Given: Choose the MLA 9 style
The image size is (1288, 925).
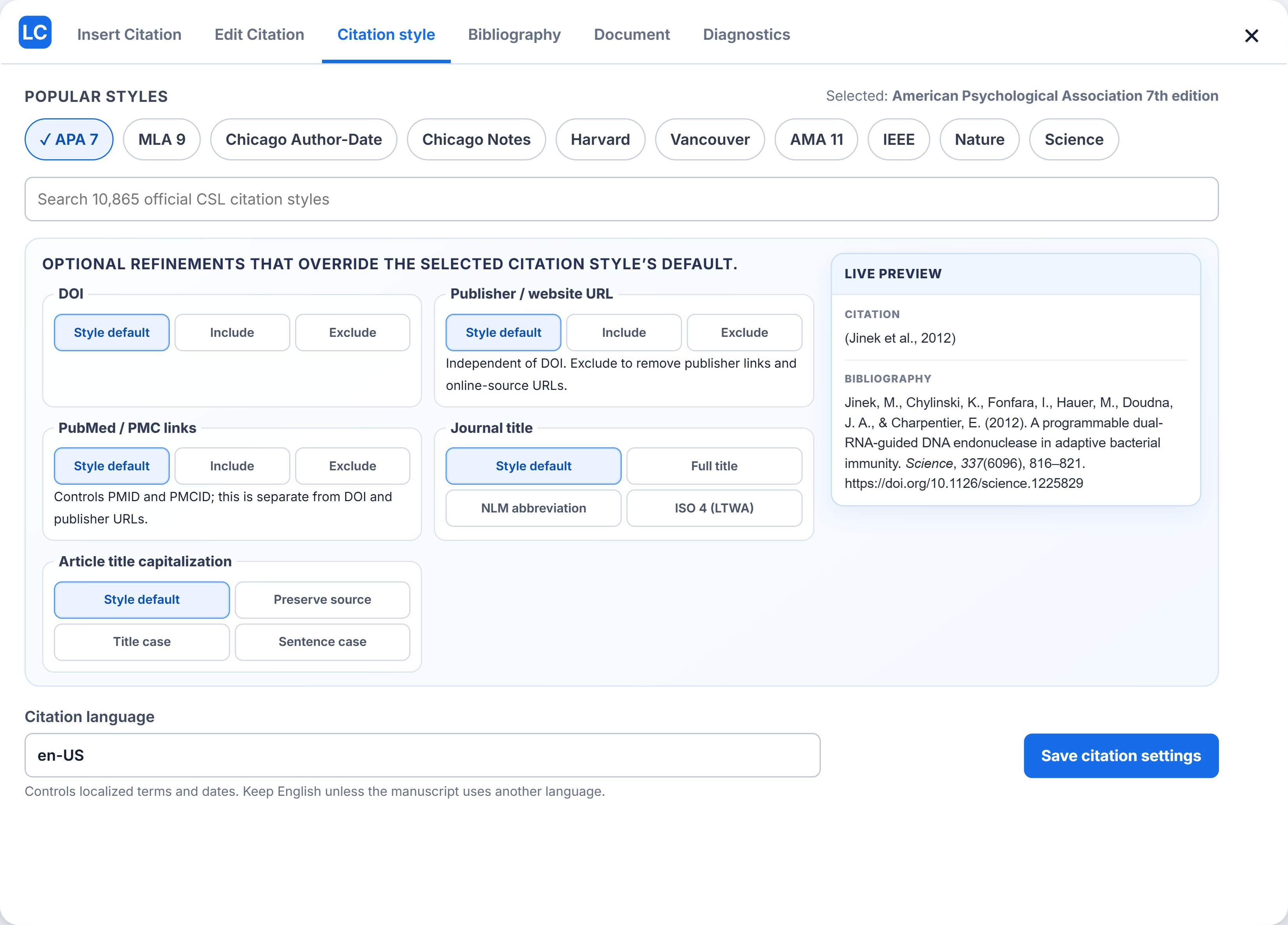Looking at the screenshot, I should pos(162,139).
